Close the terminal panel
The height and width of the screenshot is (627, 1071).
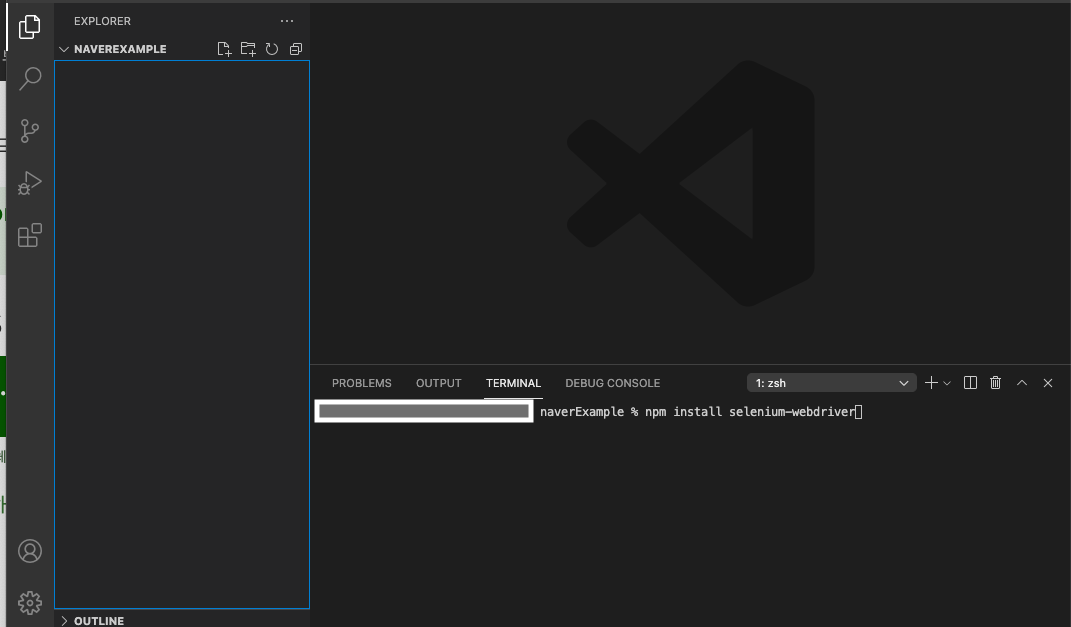pos(1048,383)
